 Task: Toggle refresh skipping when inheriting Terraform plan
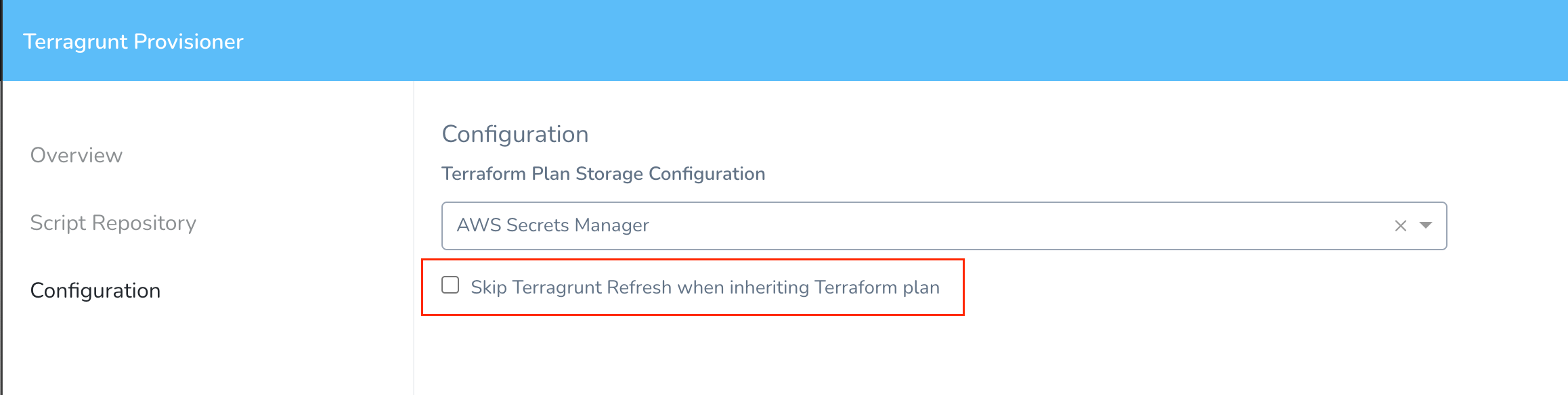click(x=450, y=285)
